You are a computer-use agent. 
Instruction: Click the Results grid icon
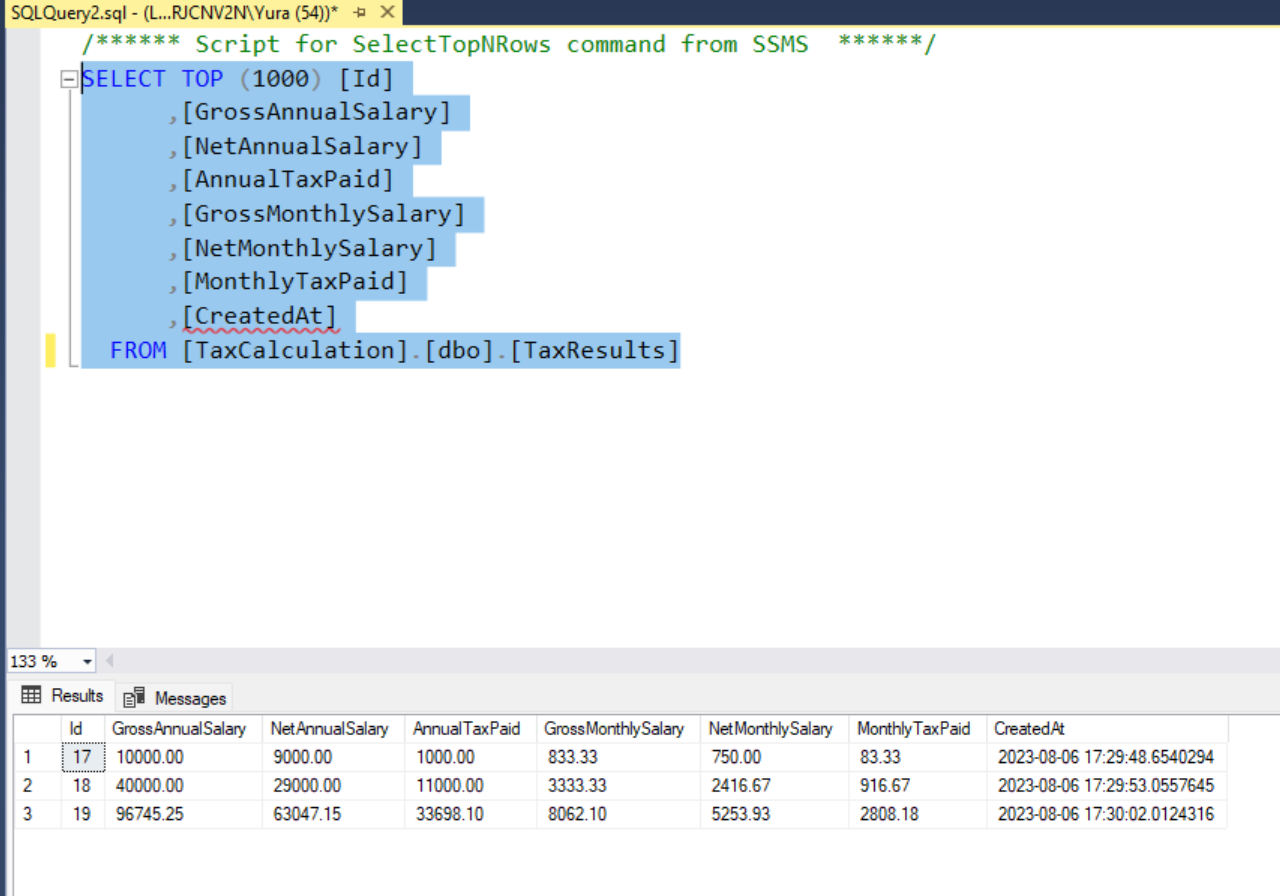(33, 696)
